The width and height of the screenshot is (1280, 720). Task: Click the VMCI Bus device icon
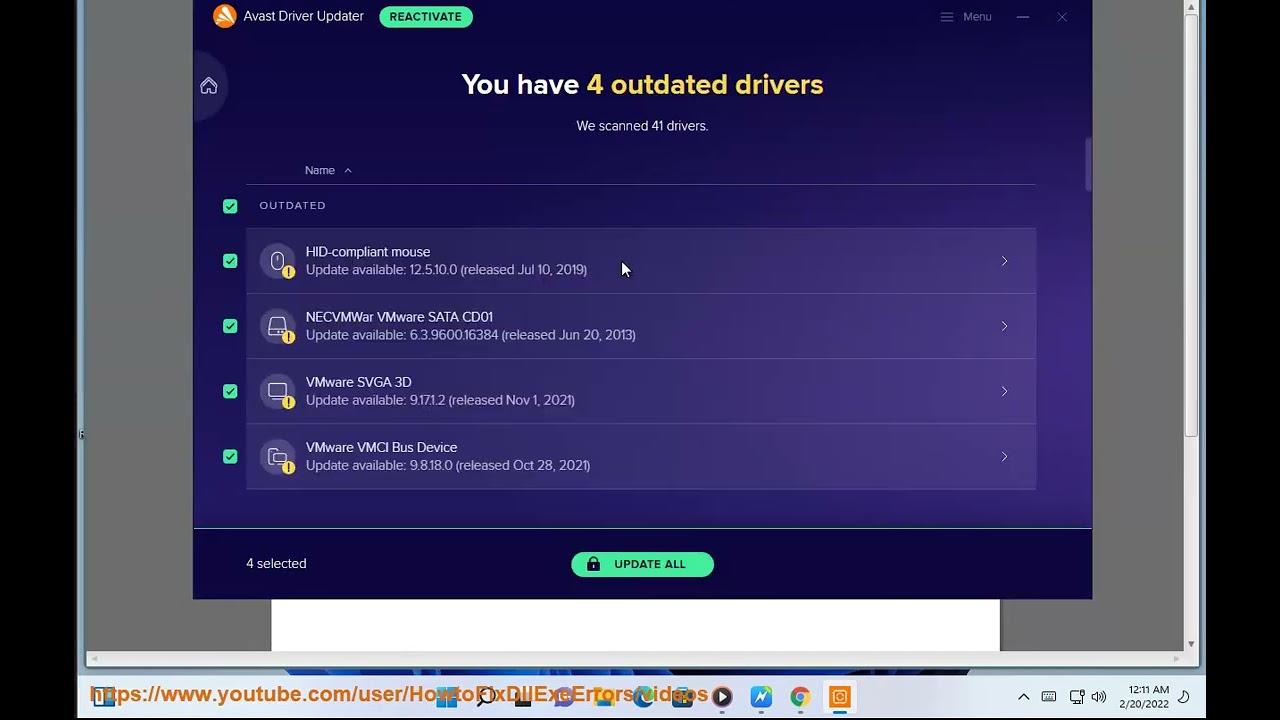pos(277,456)
